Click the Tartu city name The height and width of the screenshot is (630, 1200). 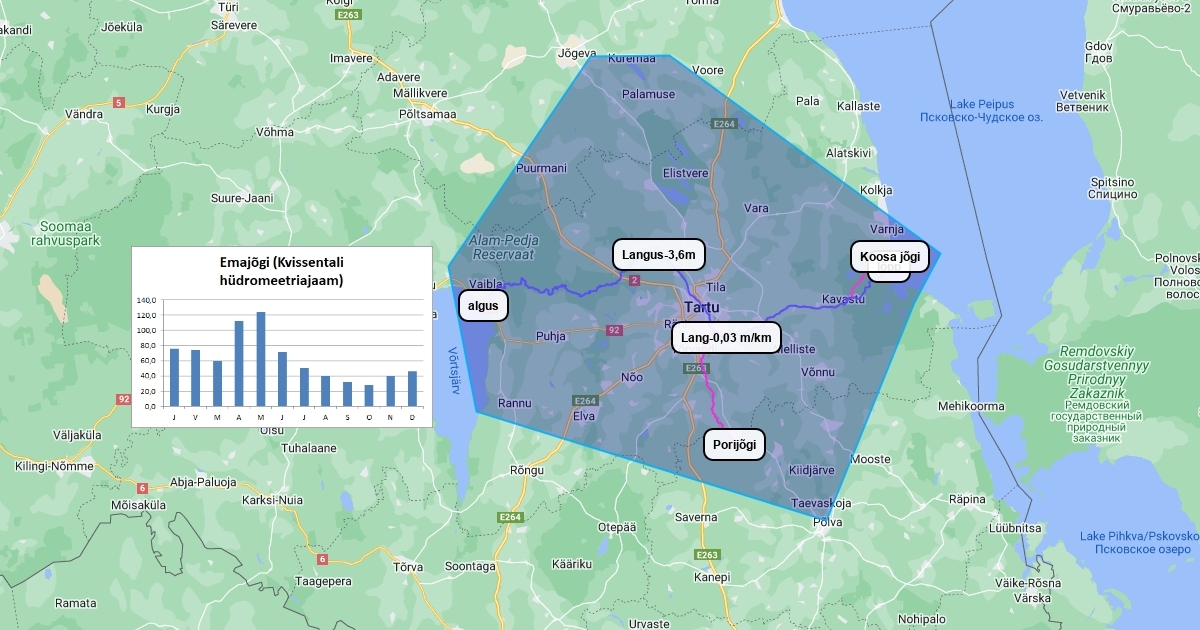[x=703, y=306]
